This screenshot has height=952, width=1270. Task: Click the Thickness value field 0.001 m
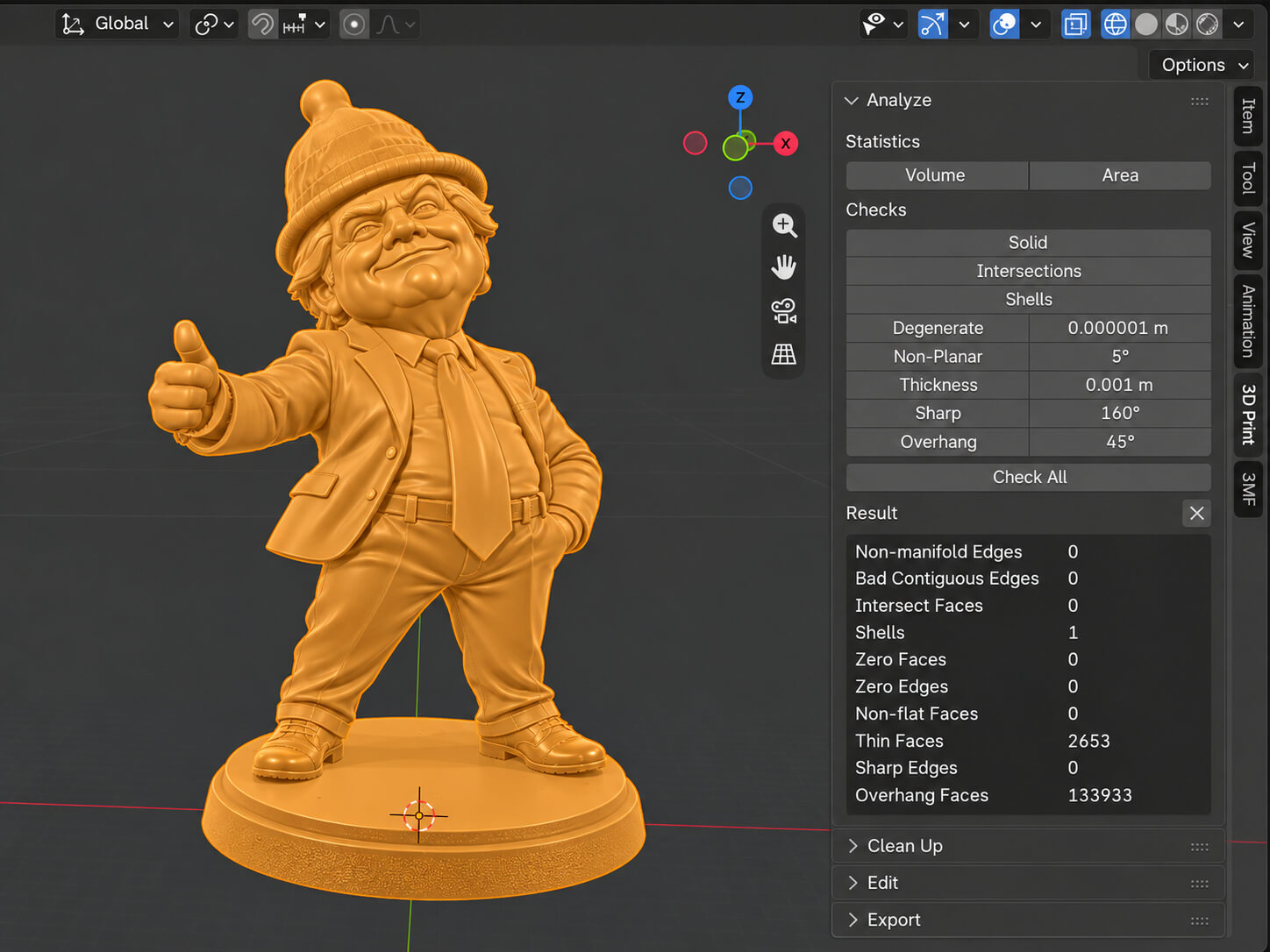pyautogui.click(x=1120, y=385)
